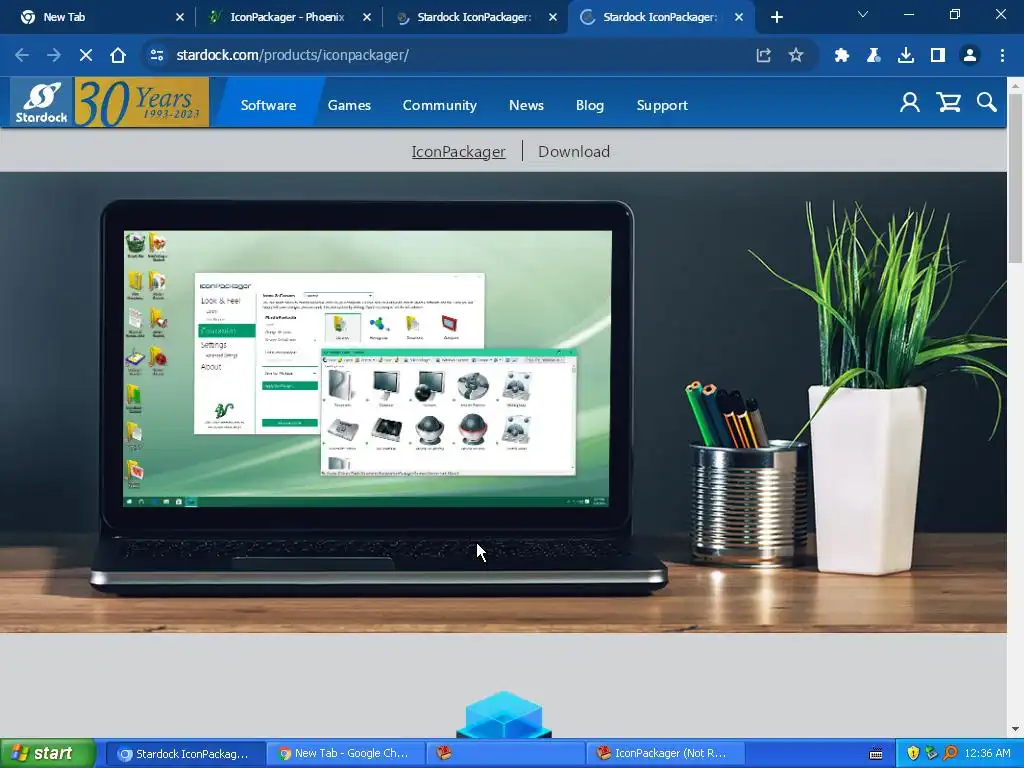Screen dimensions: 1024x768
Task: Open the shopping cart icon
Action: [x=948, y=103]
